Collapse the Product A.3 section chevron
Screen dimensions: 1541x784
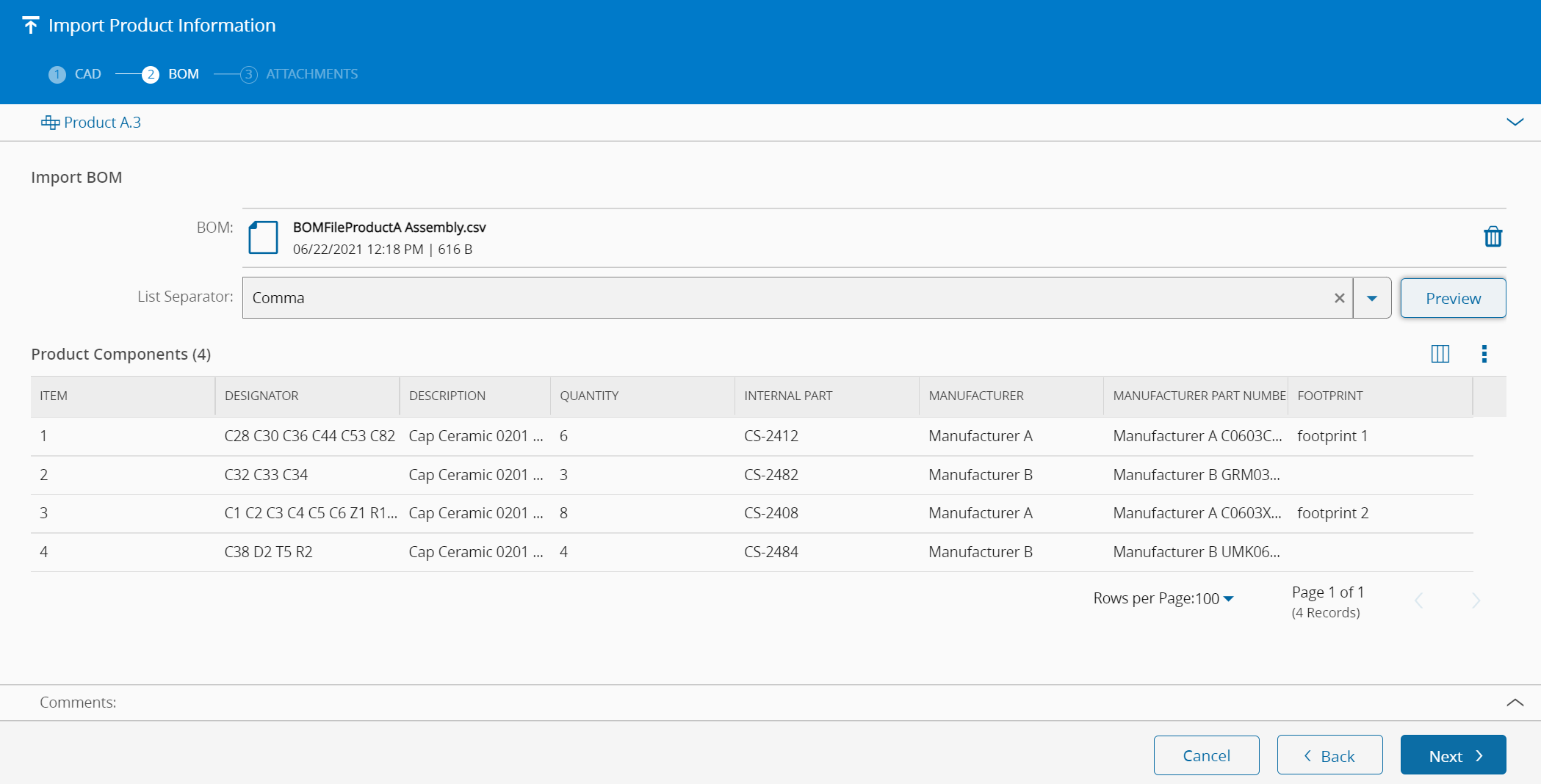[x=1515, y=123]
